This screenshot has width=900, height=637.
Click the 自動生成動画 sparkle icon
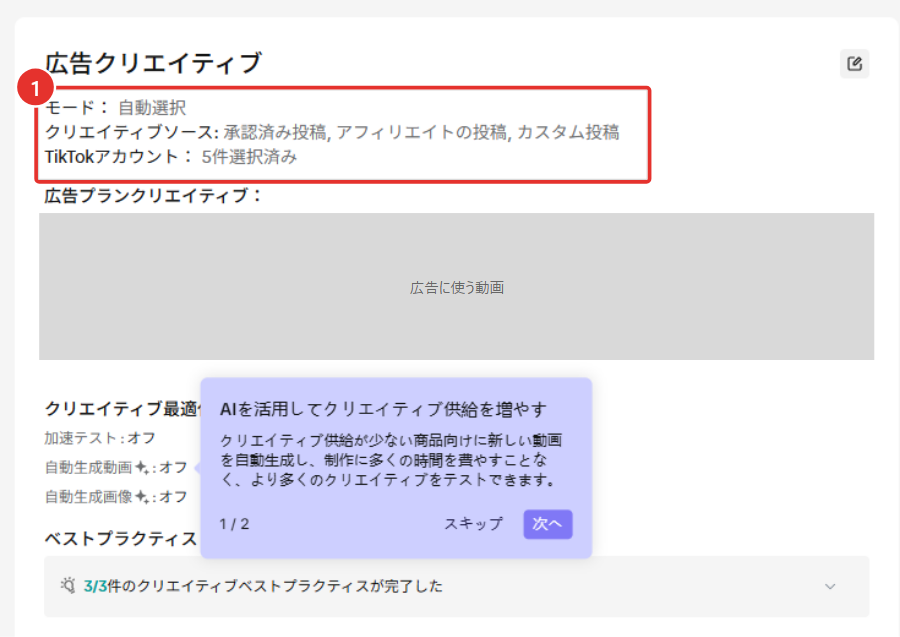(142, 468)
